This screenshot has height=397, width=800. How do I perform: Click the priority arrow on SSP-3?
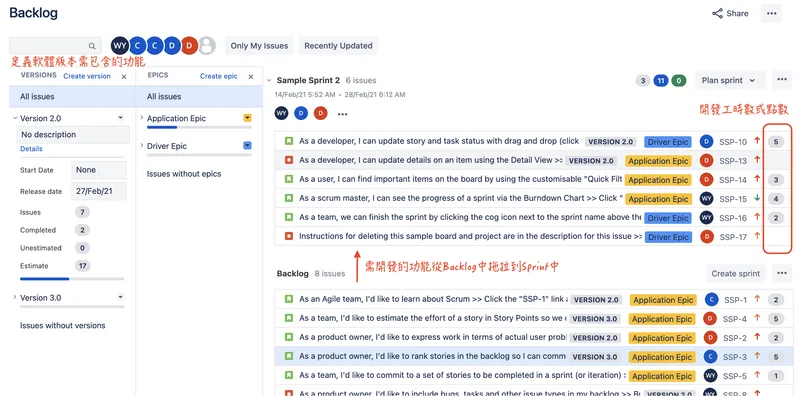pos(757,356)
